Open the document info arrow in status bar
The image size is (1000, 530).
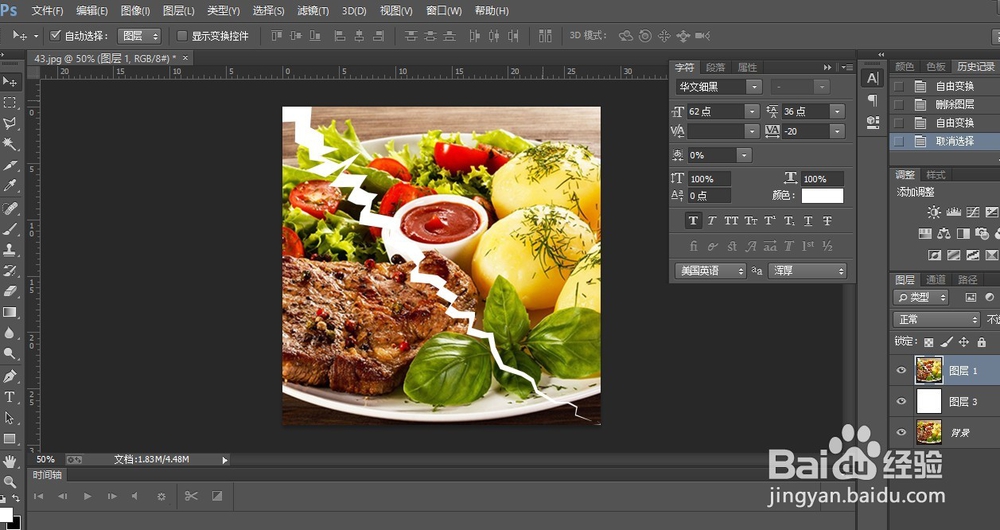click(224, 460)
